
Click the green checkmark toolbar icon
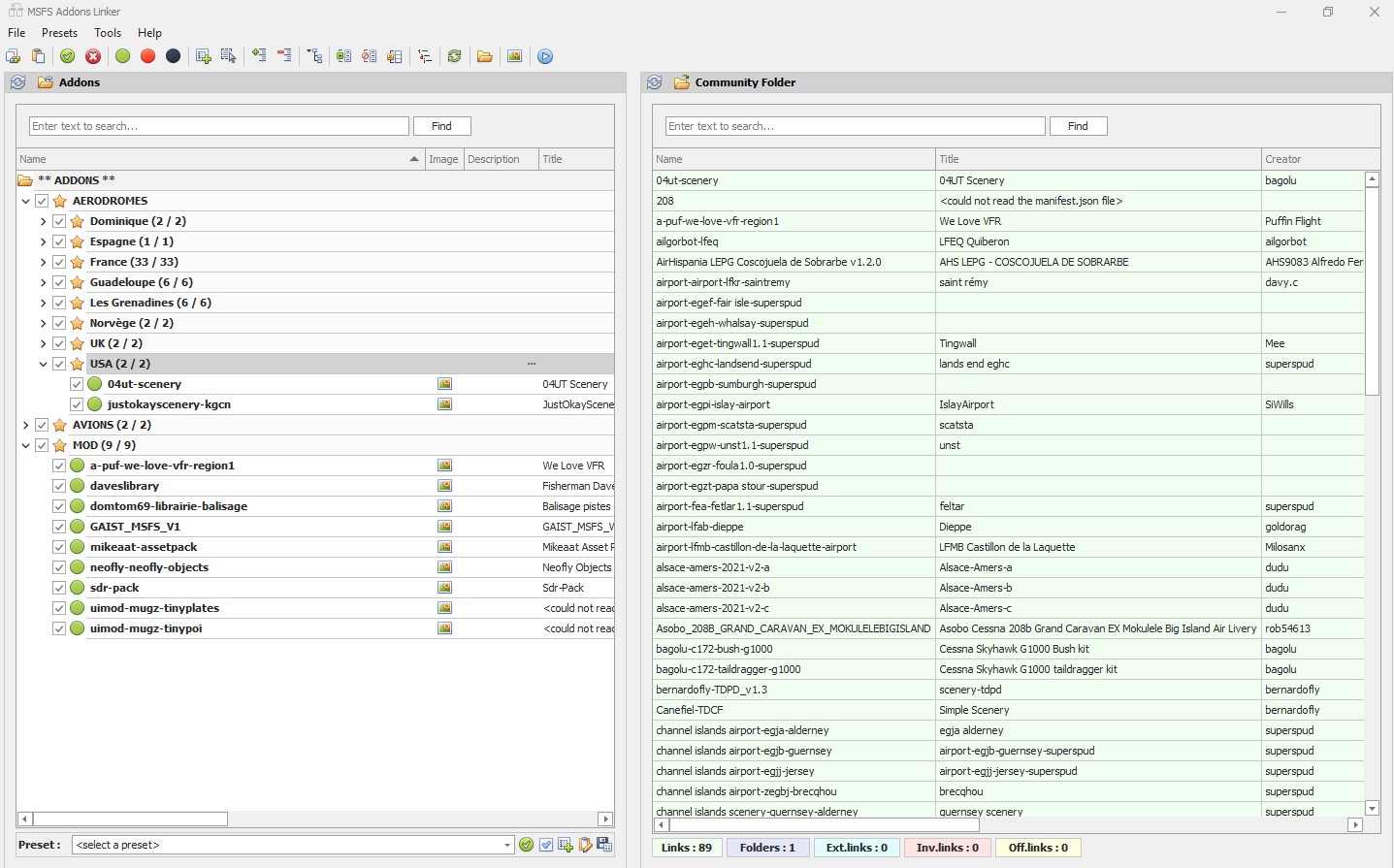[68, 56]
